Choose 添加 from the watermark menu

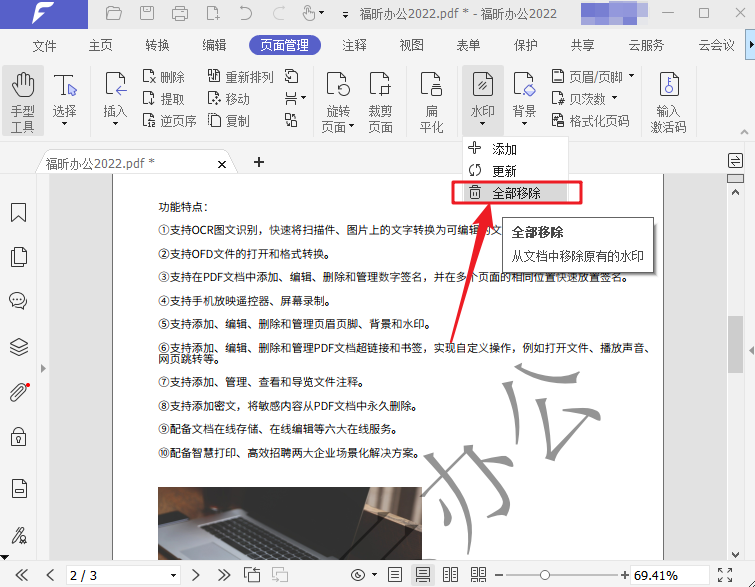[515, 149]
